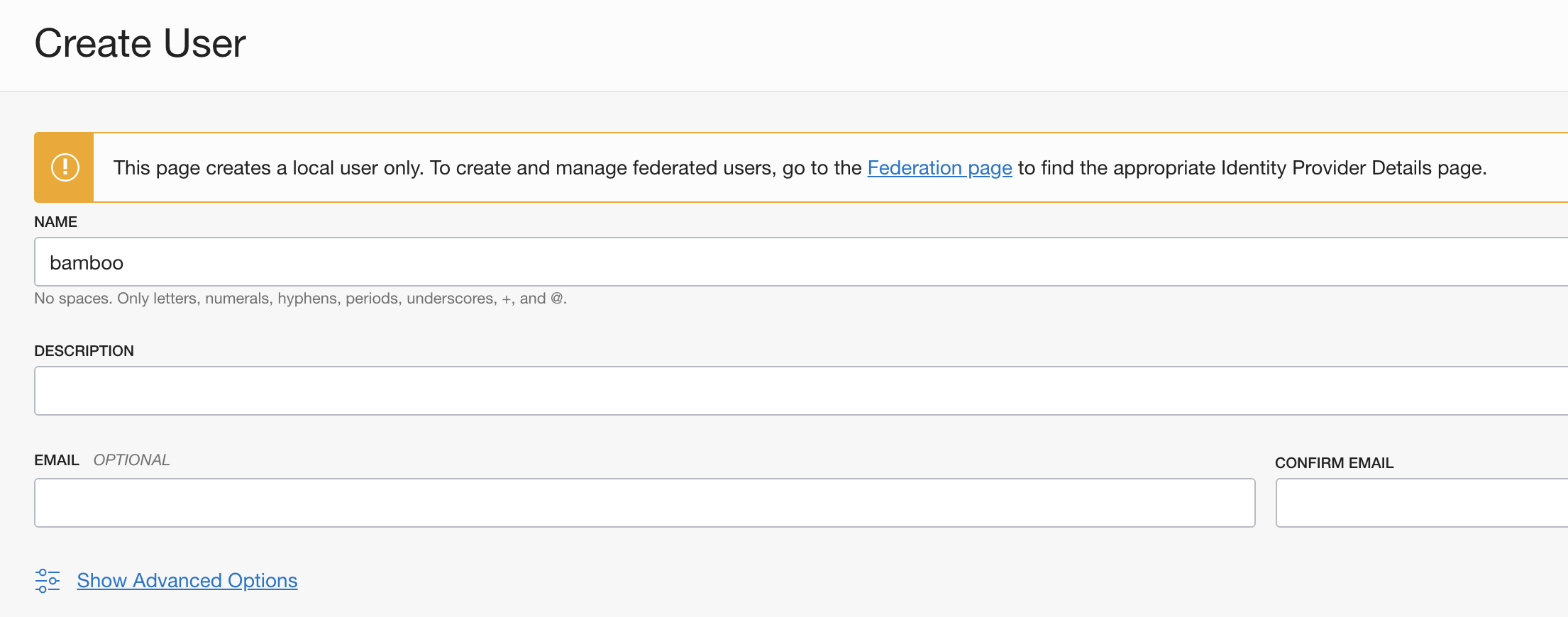Click the EMAIL label text
Image resolution: width=1568 pixels, height=617 pixels.
[57, 460]
